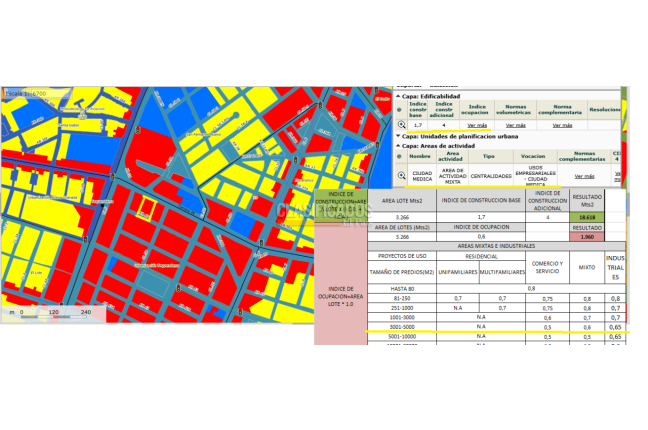This screenshot has width=648, height=430.
Task: Open 'Ver más' under Normas volumetricas
Action: (x=516, y=125)
